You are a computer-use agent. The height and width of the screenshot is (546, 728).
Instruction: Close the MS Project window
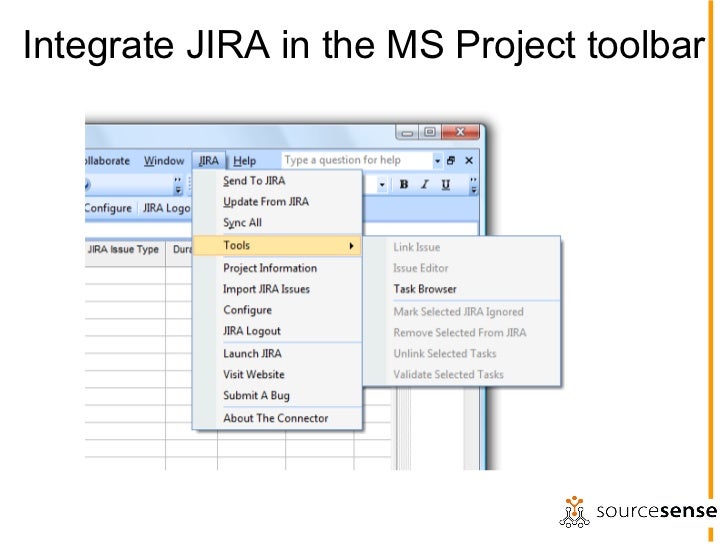click(460, 132)
